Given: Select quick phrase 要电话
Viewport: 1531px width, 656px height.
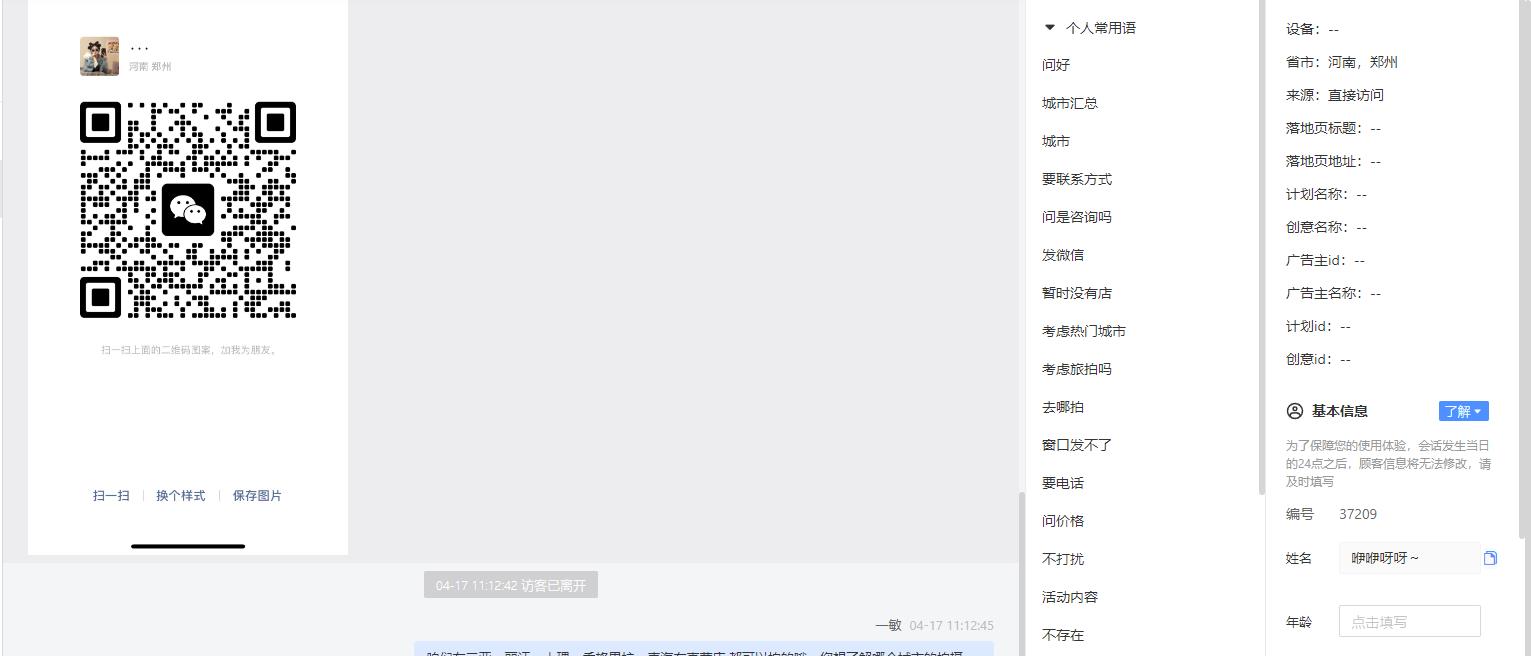Looking at the screenshot, I should pos(1063,483).
